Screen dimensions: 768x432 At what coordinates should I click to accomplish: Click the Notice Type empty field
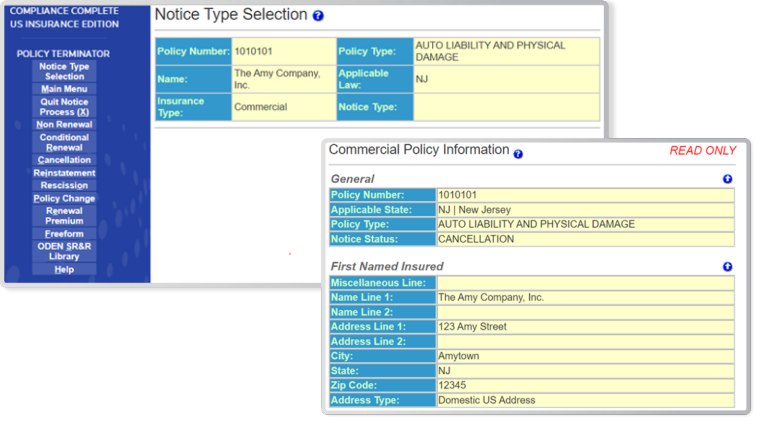coord(506,107)
